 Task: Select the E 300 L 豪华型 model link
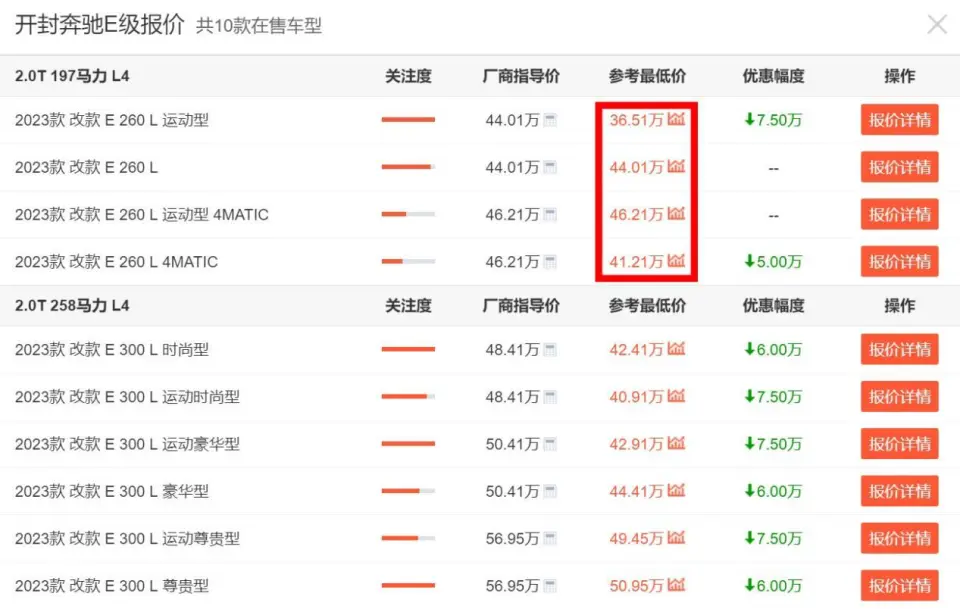pyautogui.click(x=112, y=491)
